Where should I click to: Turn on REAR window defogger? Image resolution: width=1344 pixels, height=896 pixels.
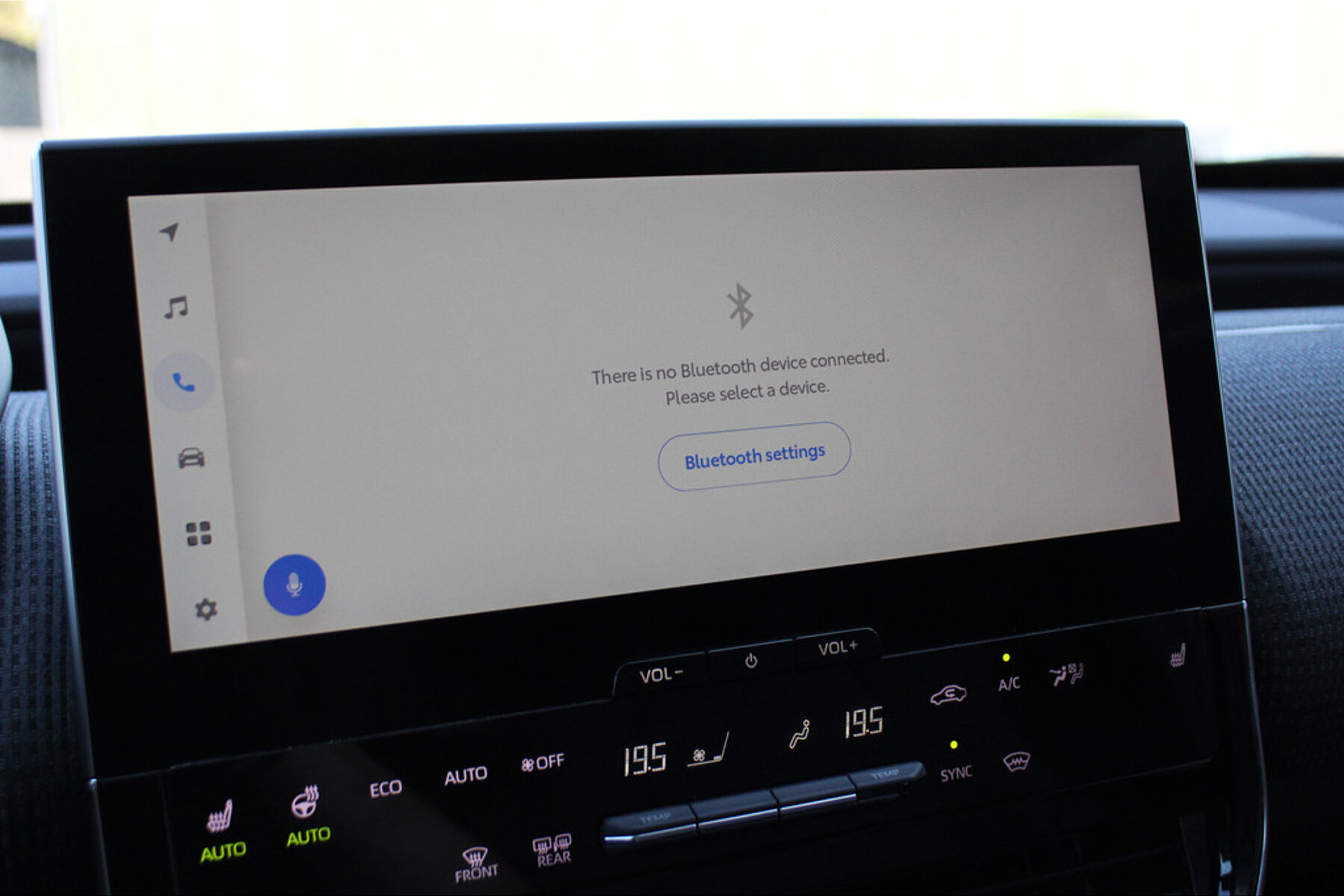tap(553, 851)
